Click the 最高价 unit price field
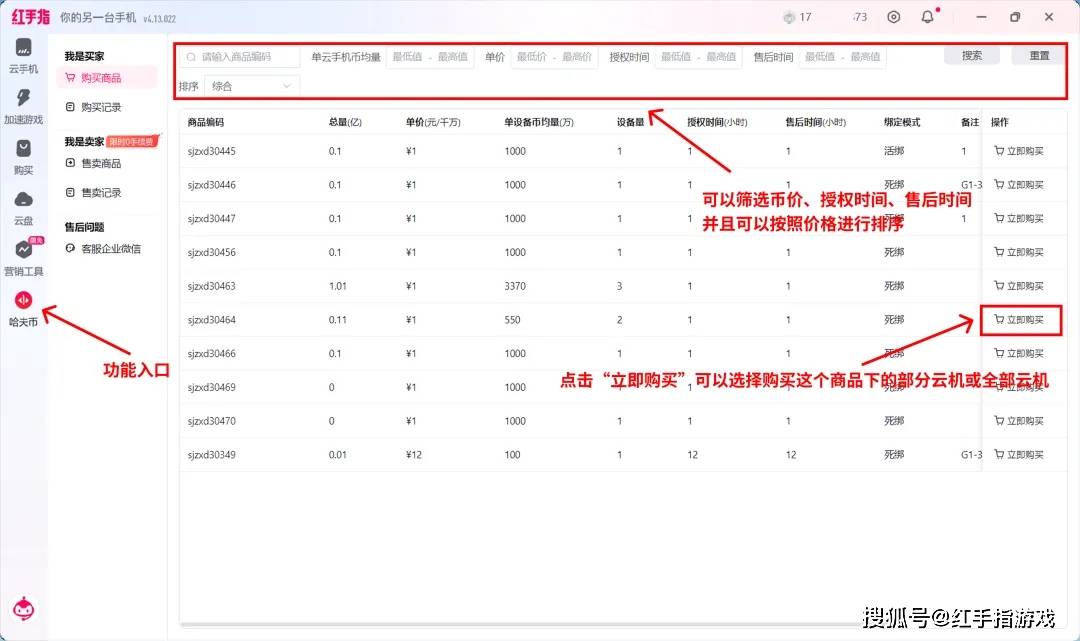Image resolution: width=1080 pixels, height=641 pixels. (x=577, y=56)
